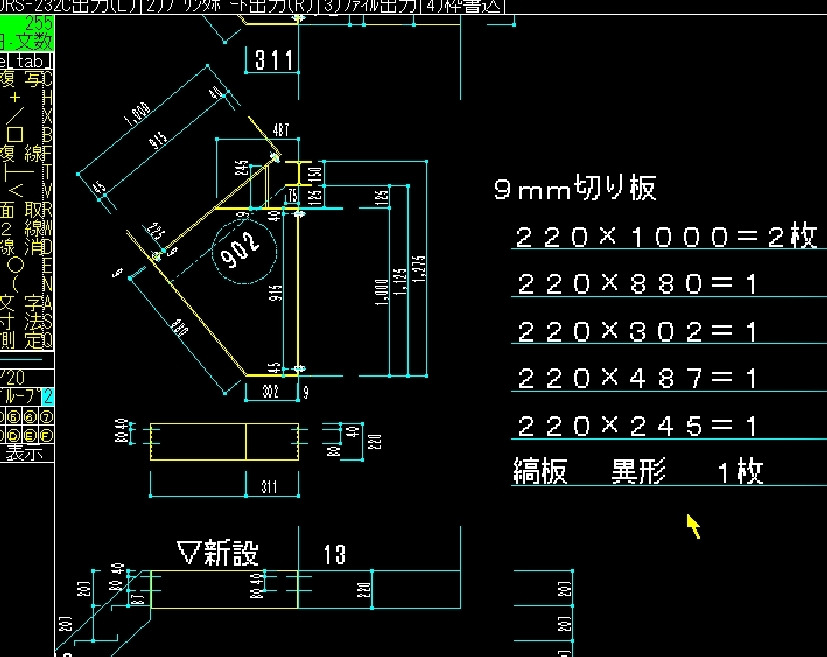Click the 311 dimension under the yellow rectangle
Image resolution: width=827 pixels, height=657 pixels.
[269, 486]
